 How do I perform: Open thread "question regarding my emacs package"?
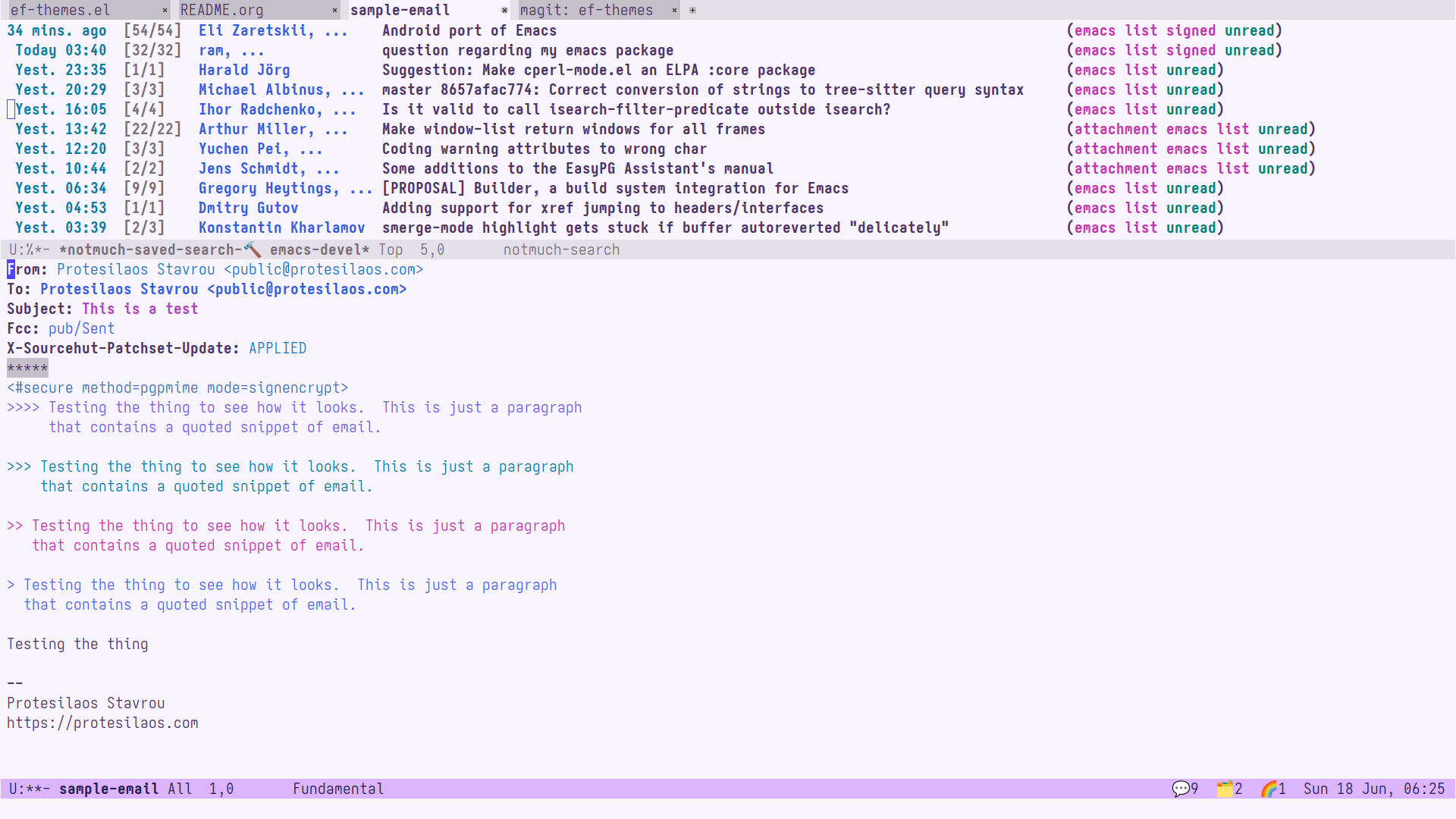528,50
